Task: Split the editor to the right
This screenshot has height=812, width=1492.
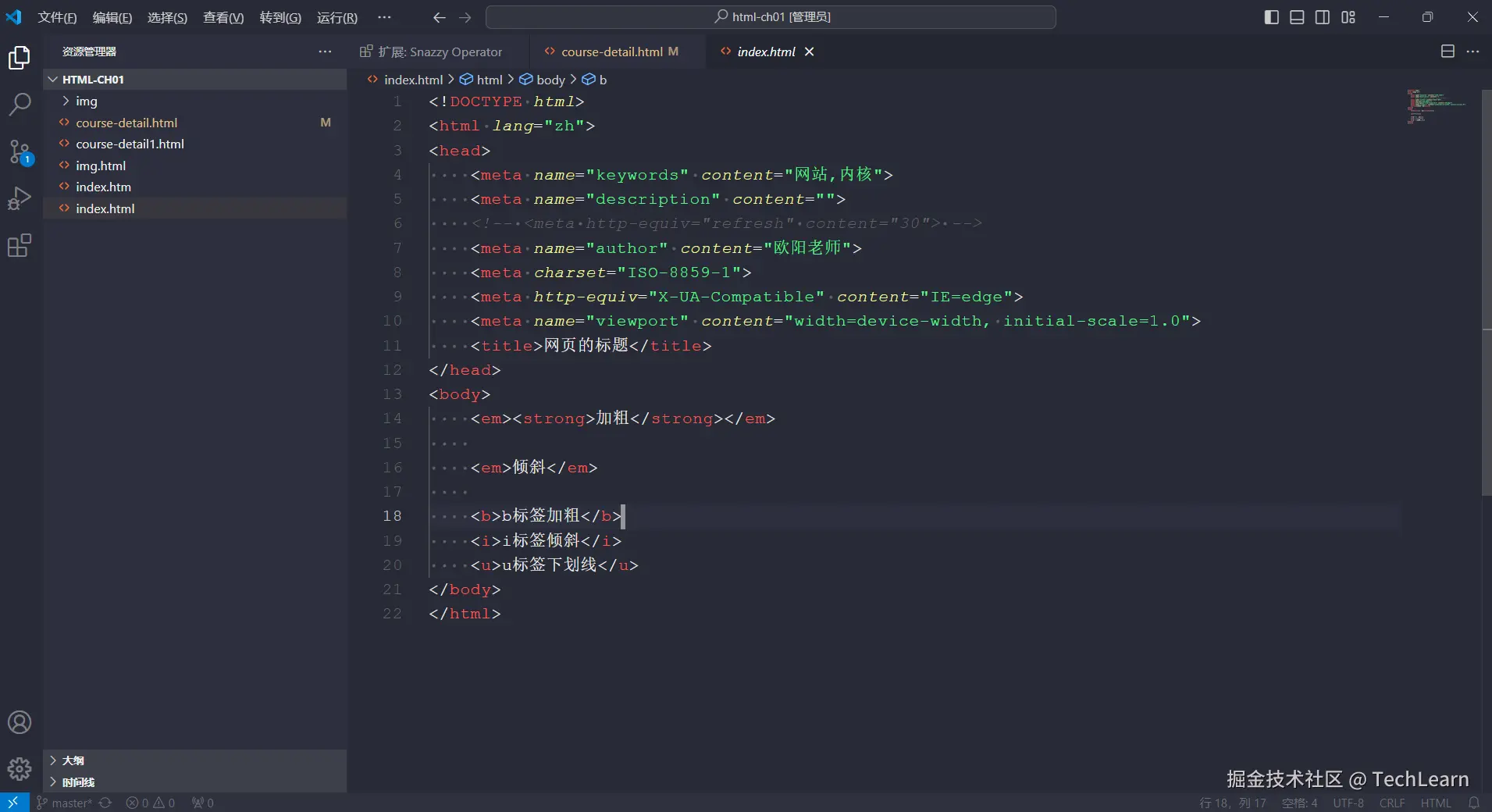Action: coord(1447,52)
